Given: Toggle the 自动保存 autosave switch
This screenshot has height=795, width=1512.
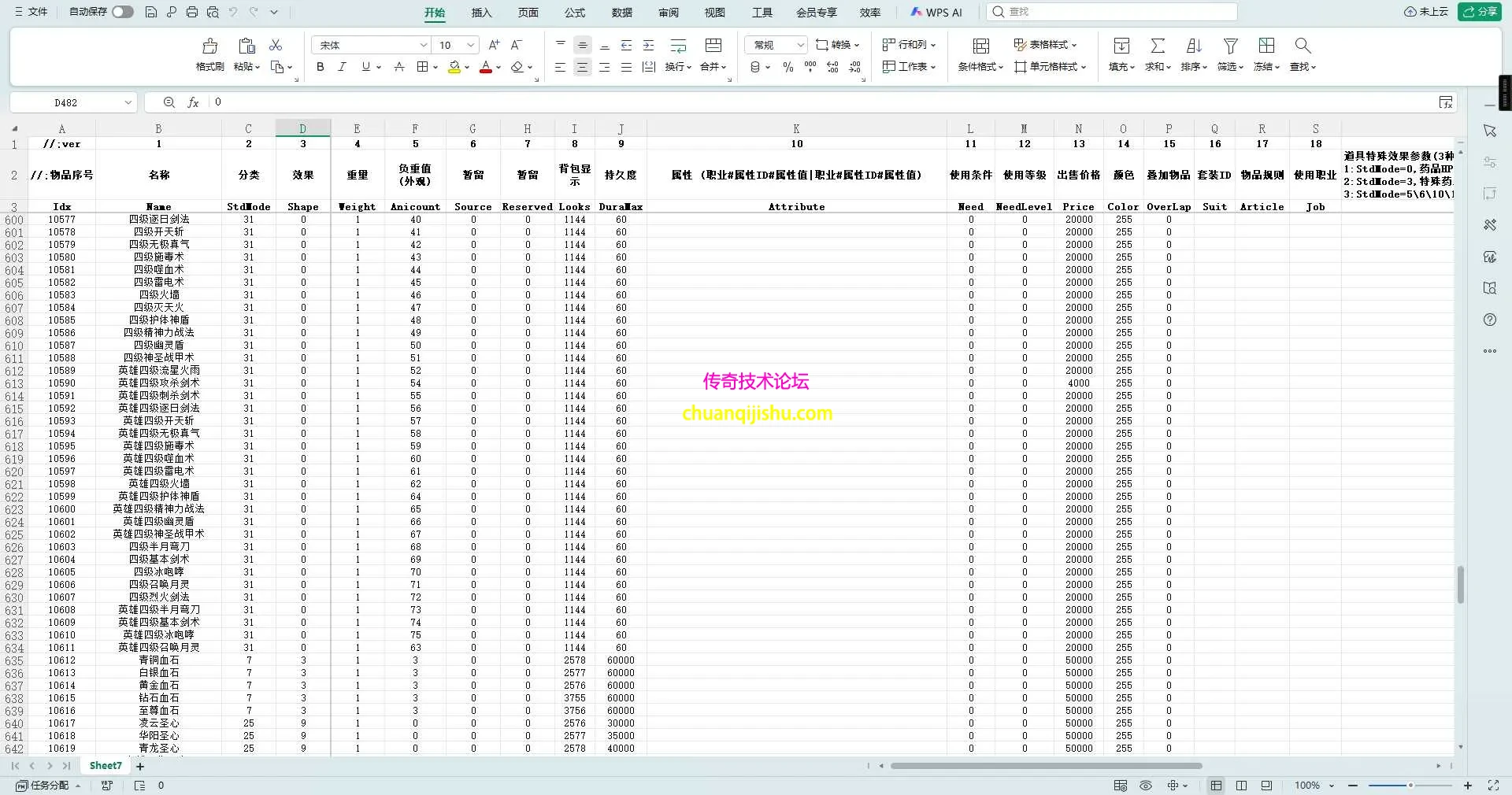Looking at the screenshot, I should coord(123,12).
